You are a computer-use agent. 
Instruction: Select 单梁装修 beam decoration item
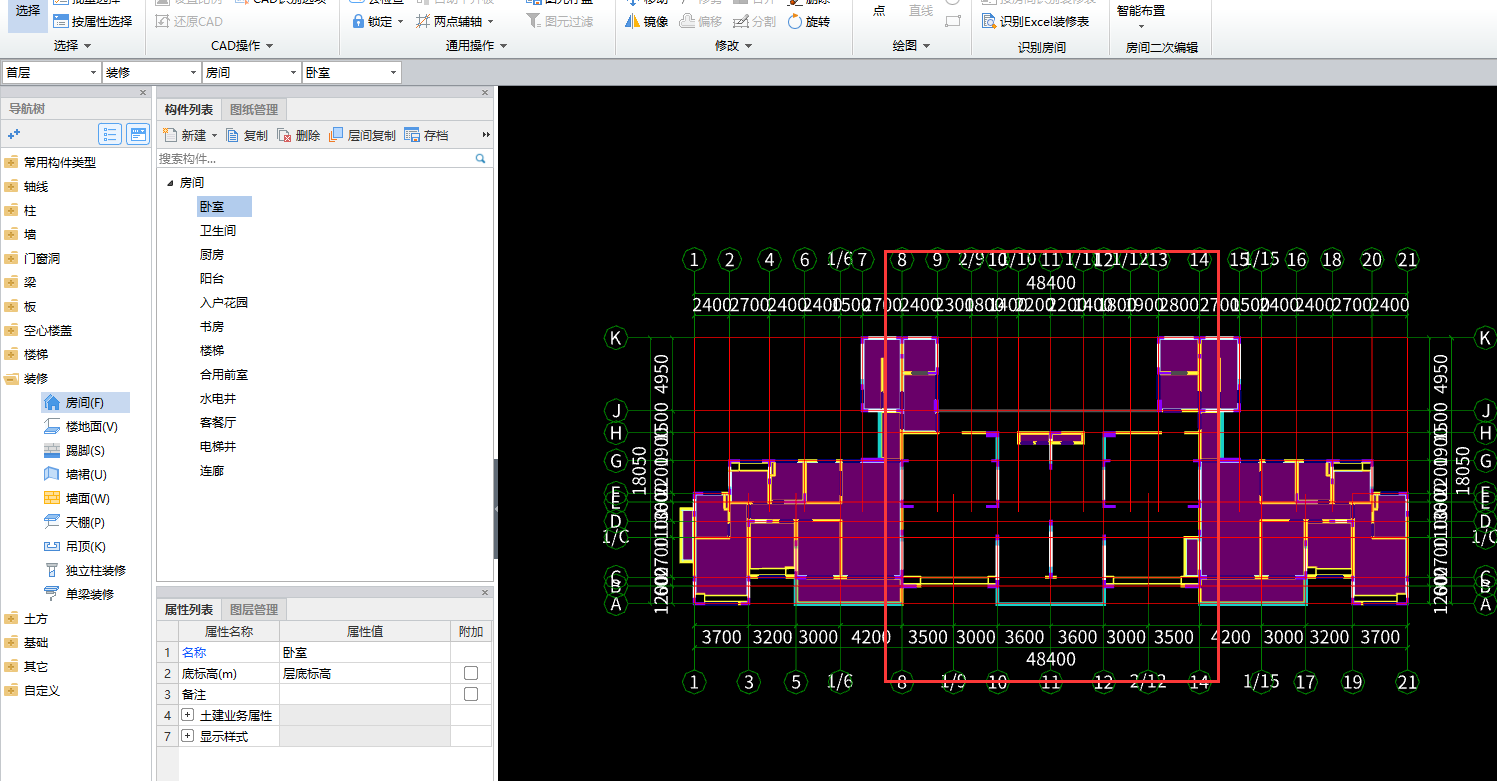click(x=79, y=594)
